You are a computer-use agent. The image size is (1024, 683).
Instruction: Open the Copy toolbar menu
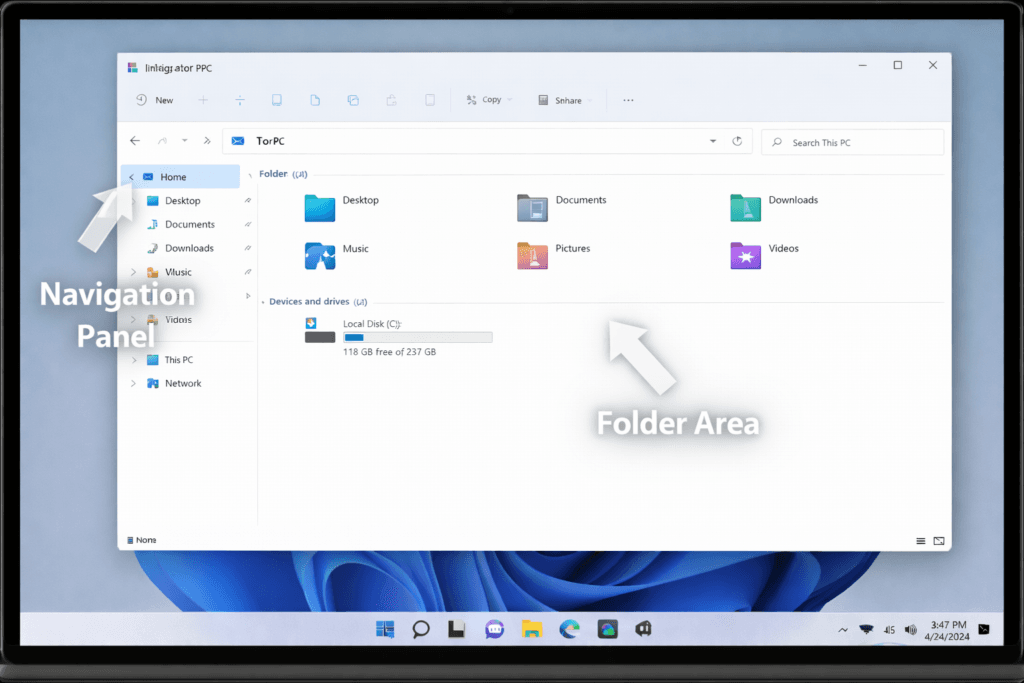(489, 100)
